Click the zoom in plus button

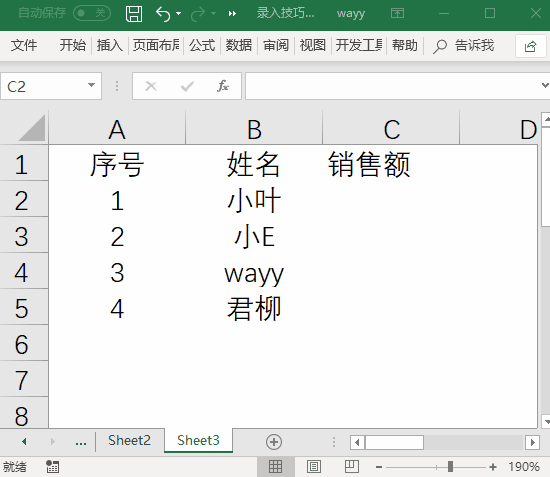(493, 467)
